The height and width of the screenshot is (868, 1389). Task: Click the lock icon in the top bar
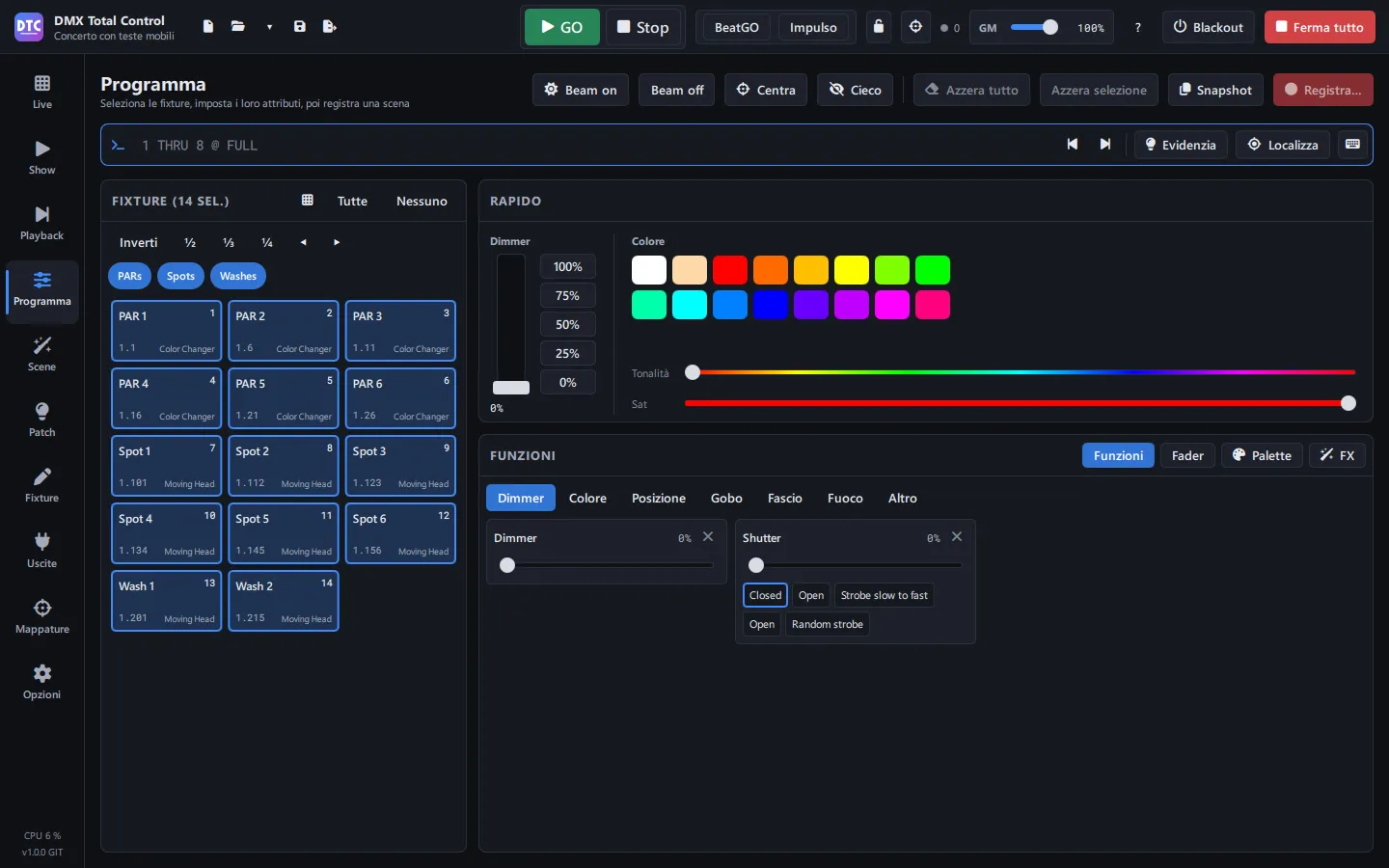pyautogui.click(x=878, y=27)
